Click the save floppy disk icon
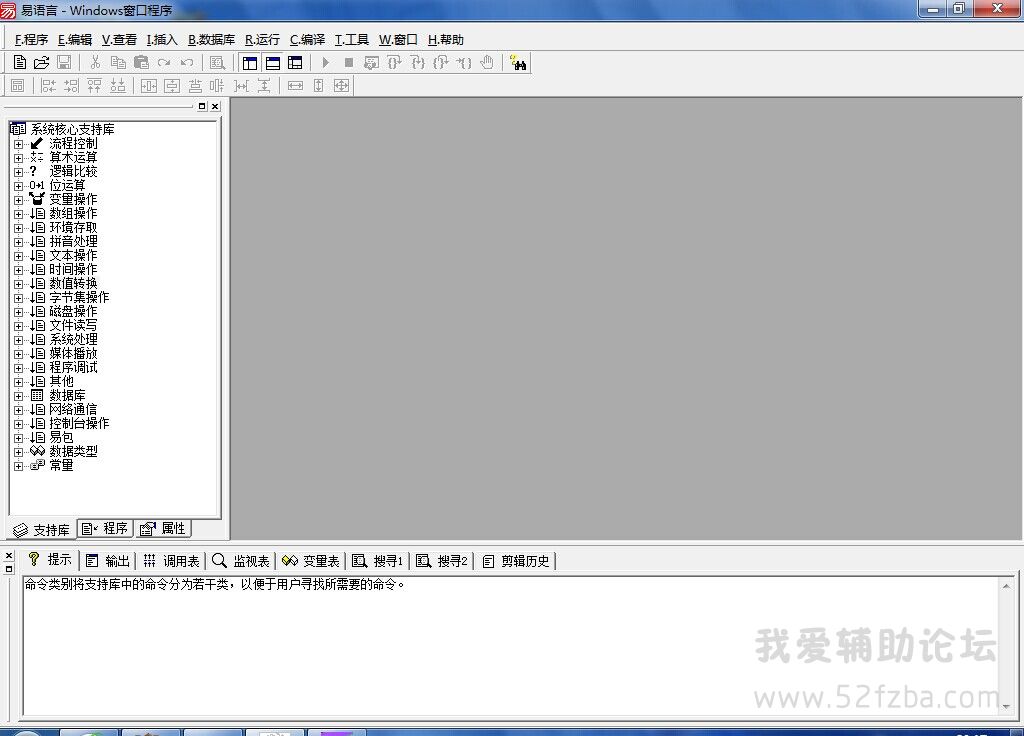1024x736 pixels. point(64,63)
